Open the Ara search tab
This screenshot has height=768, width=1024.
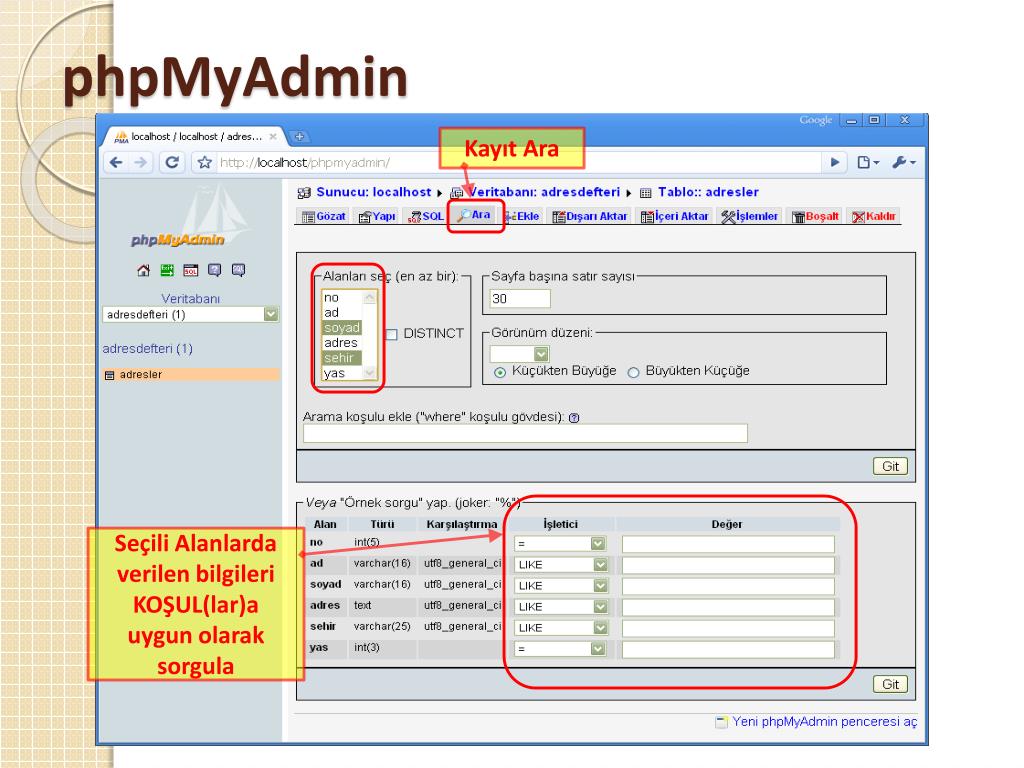pyautogui.click(x=475, y=215)
